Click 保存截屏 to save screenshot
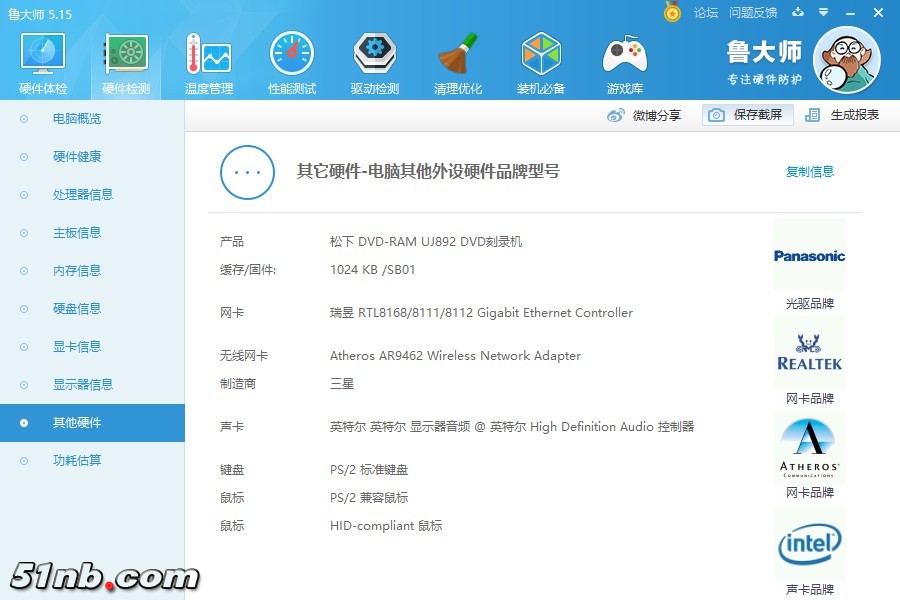900x600 pixels. [x=747, y=115]
